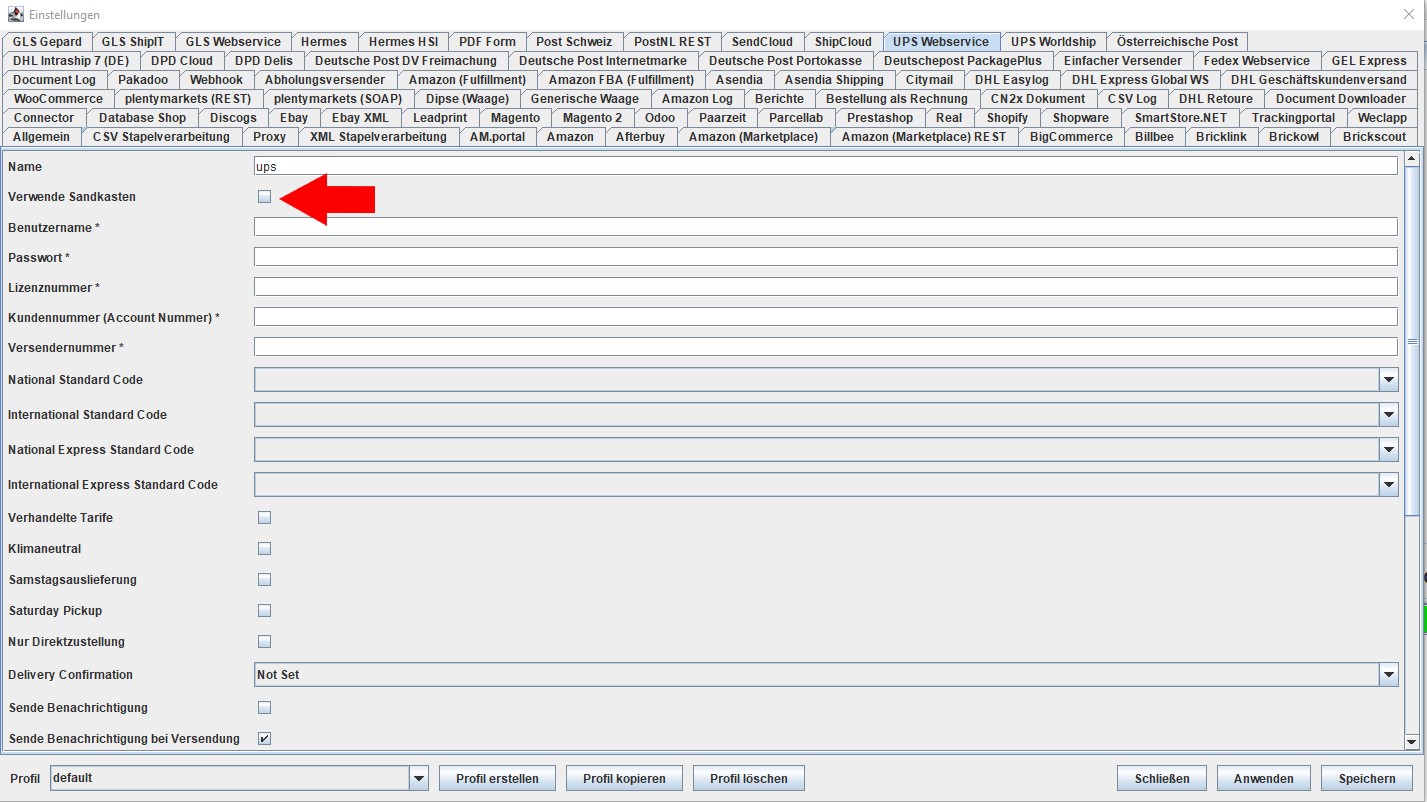Toggle Verhandelte Tarife checkbox
Image resolution: width=1427 pixels, height=802 pixels.
pyautogui.click(x=264, y=518)
